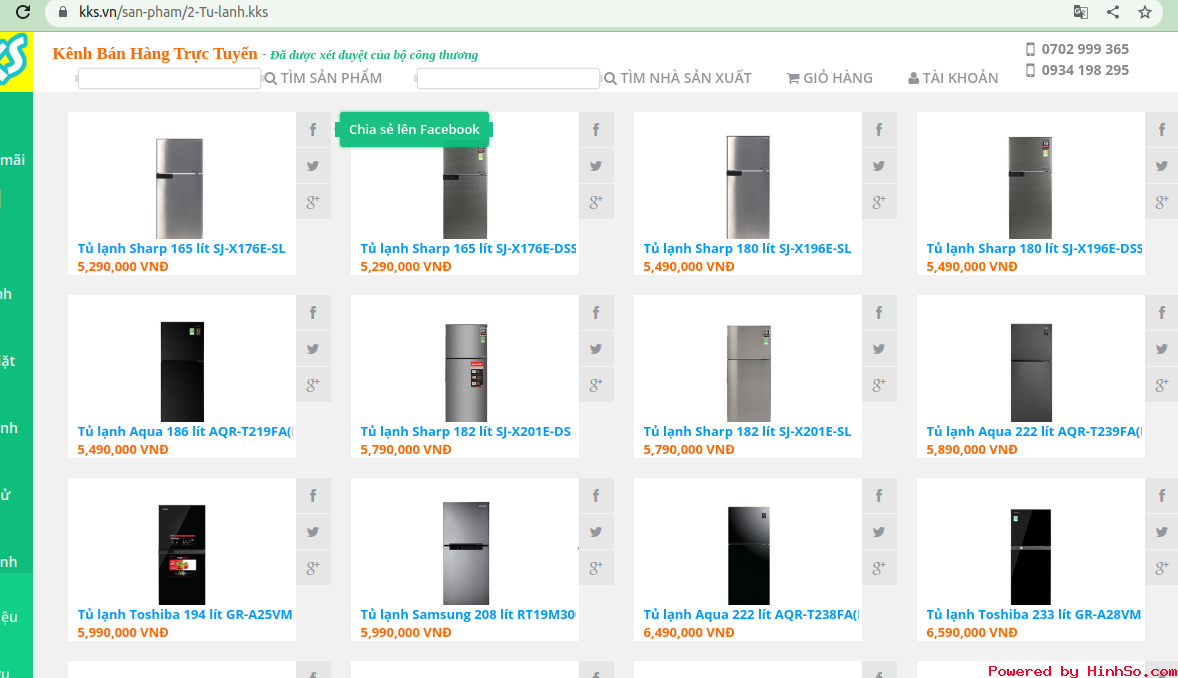
Task: Click the Aqua AQR-T219FA black fridge image
Action: 183,371
